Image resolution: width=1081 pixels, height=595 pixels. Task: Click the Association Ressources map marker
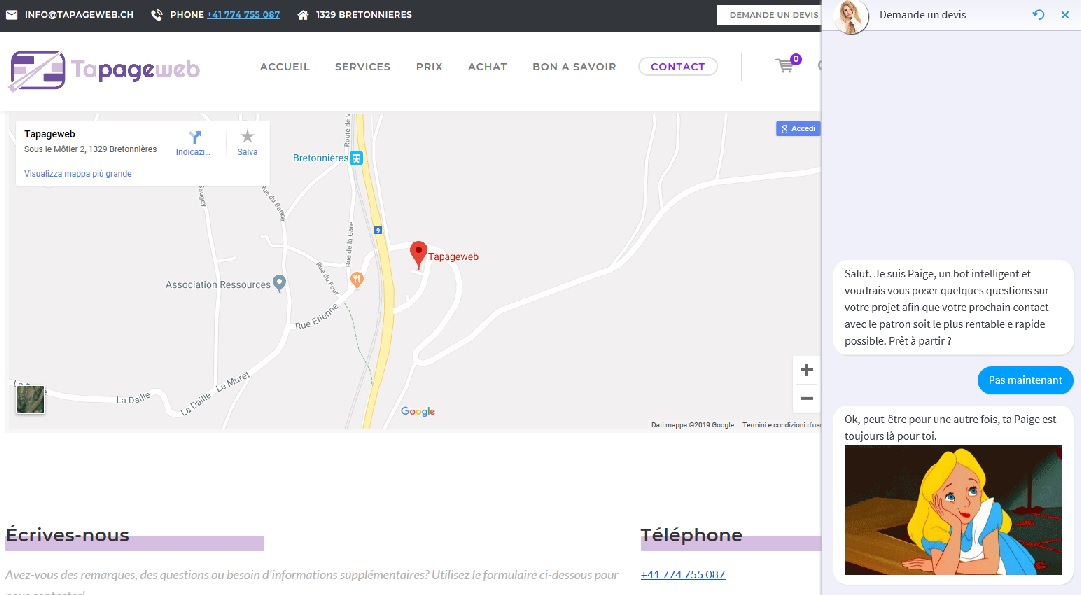[x=279, y=283]
